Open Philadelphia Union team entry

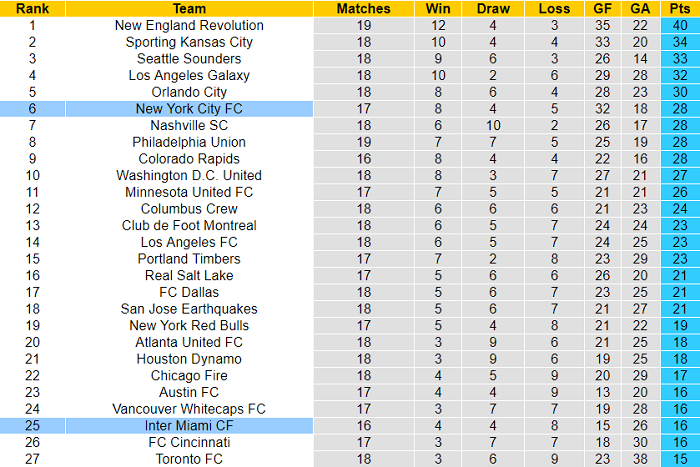tap(189, 142)
